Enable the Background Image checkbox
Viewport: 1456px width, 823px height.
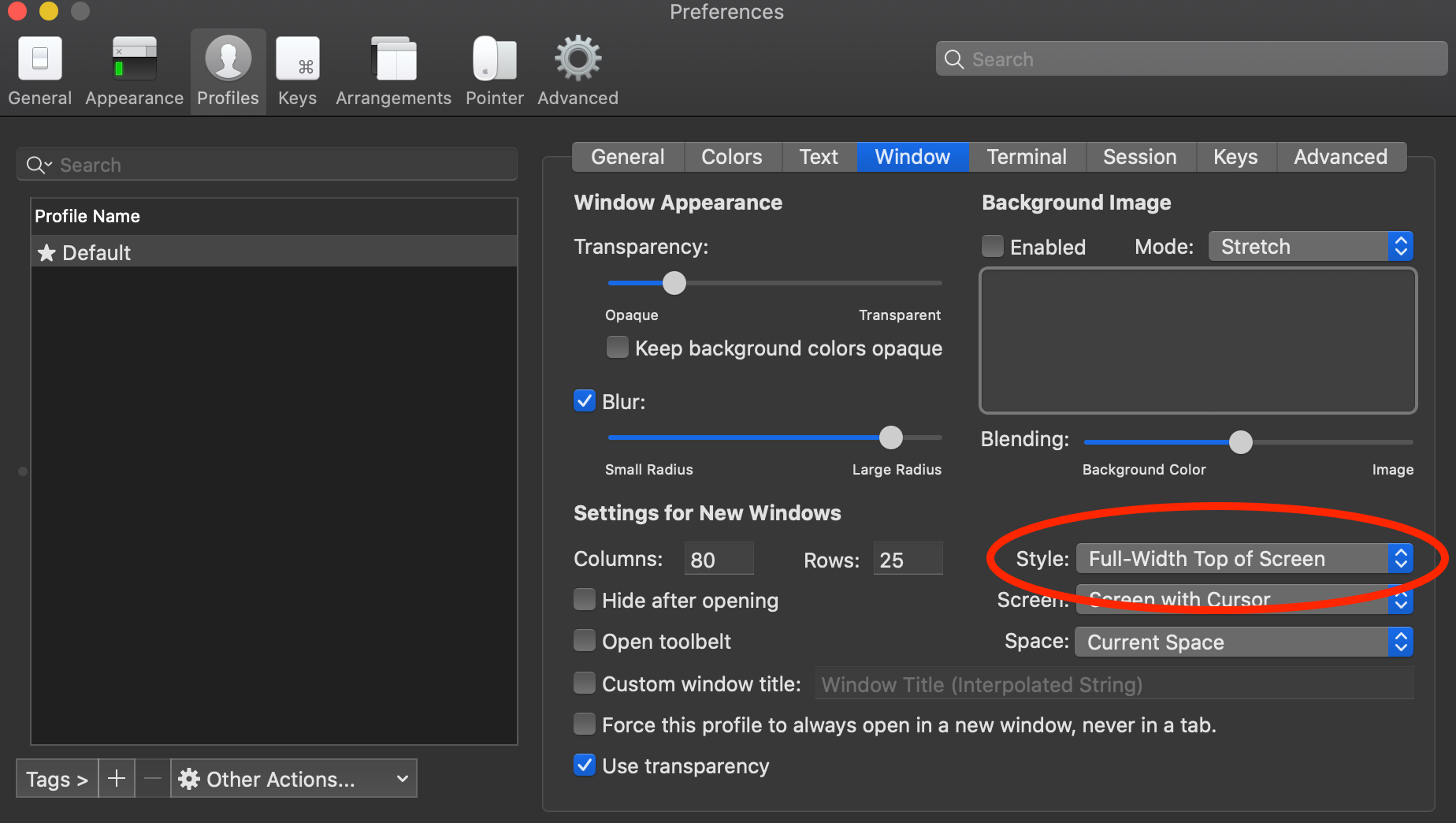993,247
